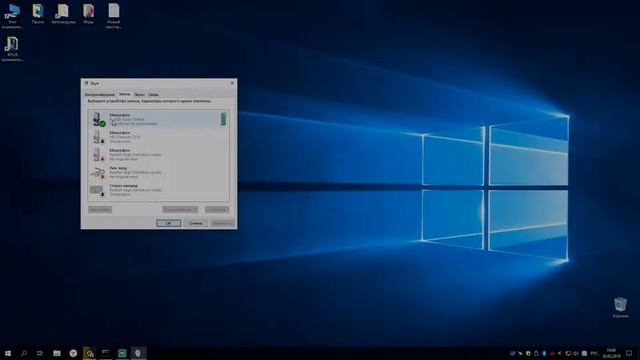Click the Свойства button
The height and width of the screenshot is (360, 640).
click(x=217, y=209)
